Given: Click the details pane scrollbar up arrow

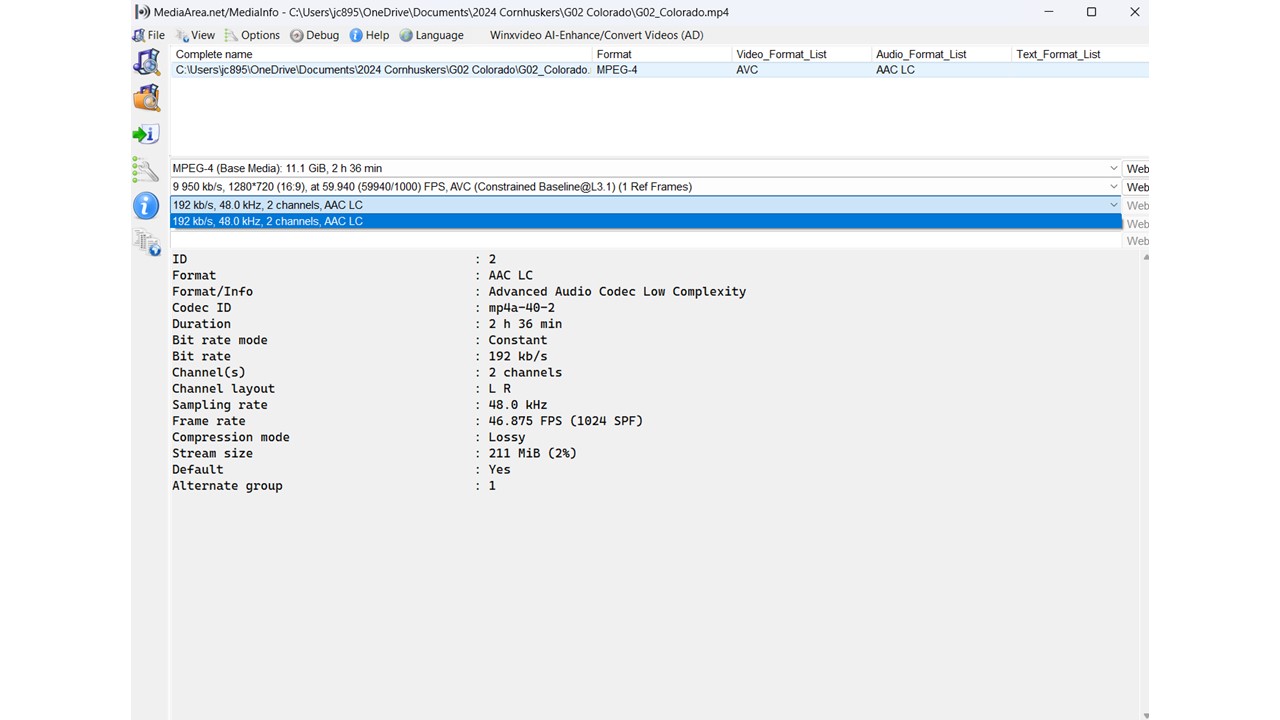Looking at the screenshot, I should pos(1145,257).
